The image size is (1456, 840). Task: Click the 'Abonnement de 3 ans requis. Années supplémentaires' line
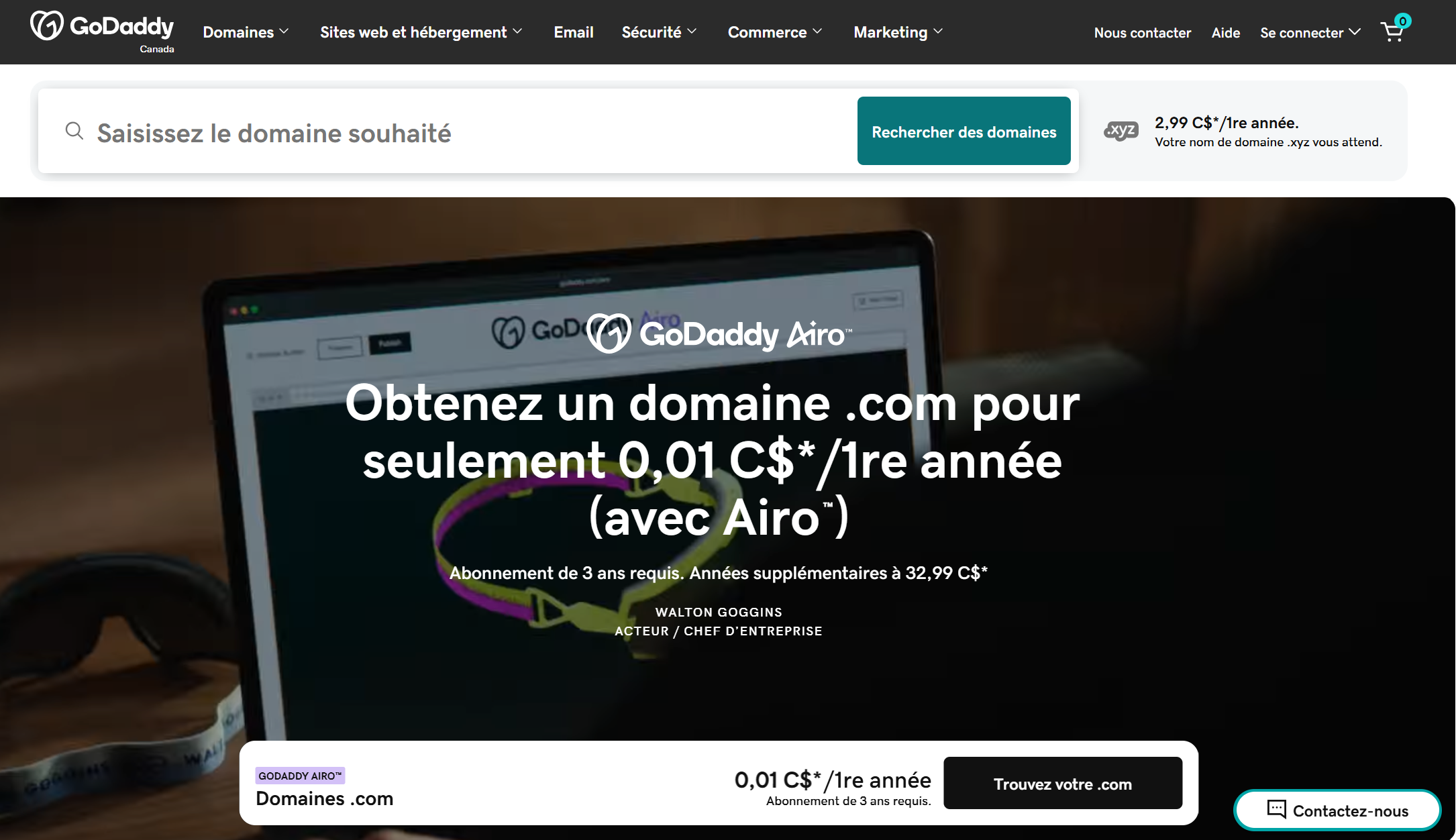(719, 573)
